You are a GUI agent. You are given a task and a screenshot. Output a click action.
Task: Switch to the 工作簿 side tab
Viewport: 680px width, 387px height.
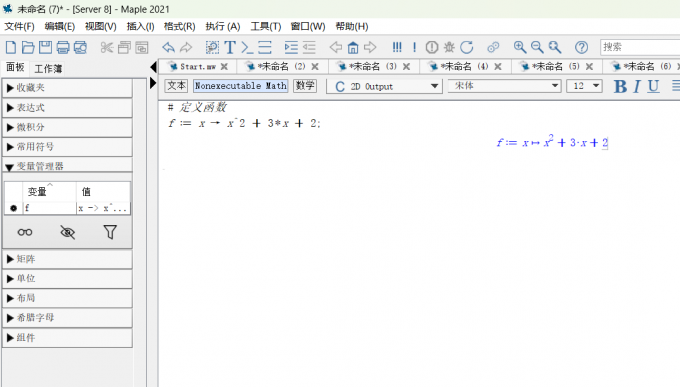point(48,69)
